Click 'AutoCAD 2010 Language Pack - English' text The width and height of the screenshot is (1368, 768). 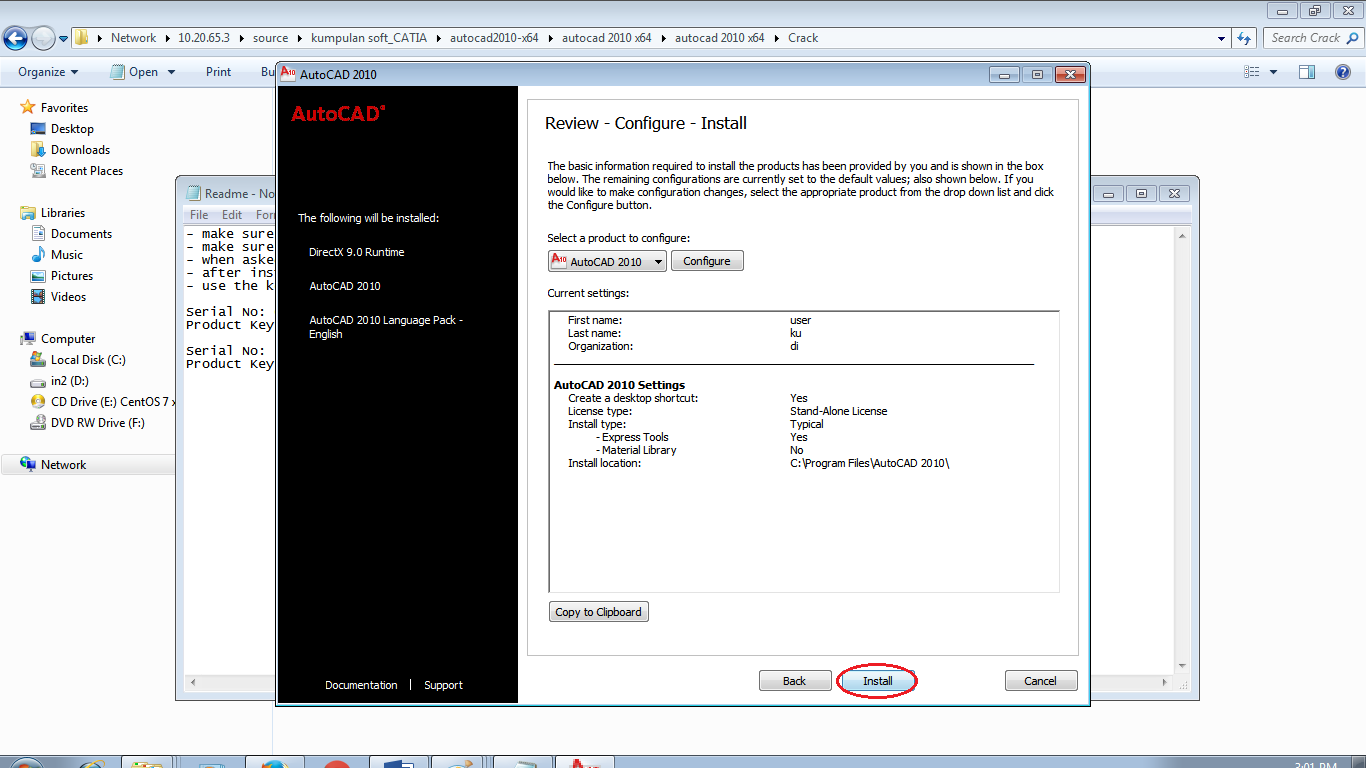386,327
